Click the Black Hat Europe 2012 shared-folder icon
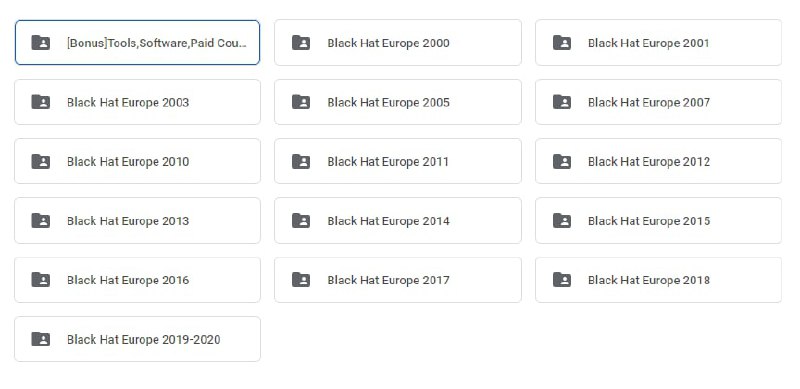The height and width of the screenshot is (389, 800). [x=562, y=161]
